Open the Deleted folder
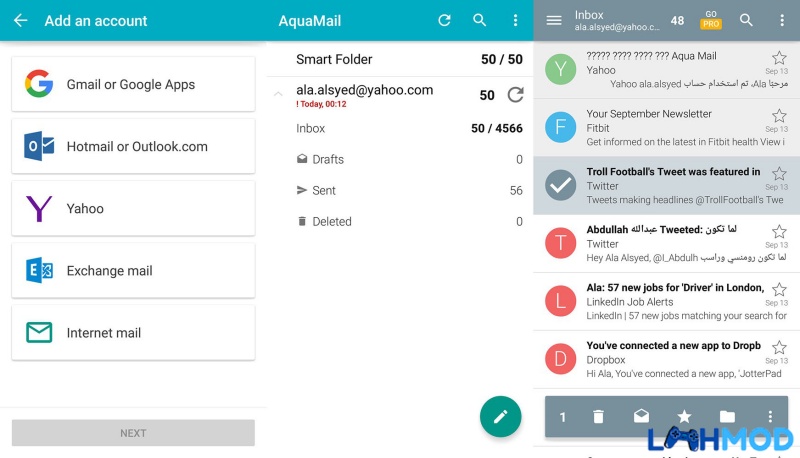Viewport: 800px width, 458px height. pos(400,222)
